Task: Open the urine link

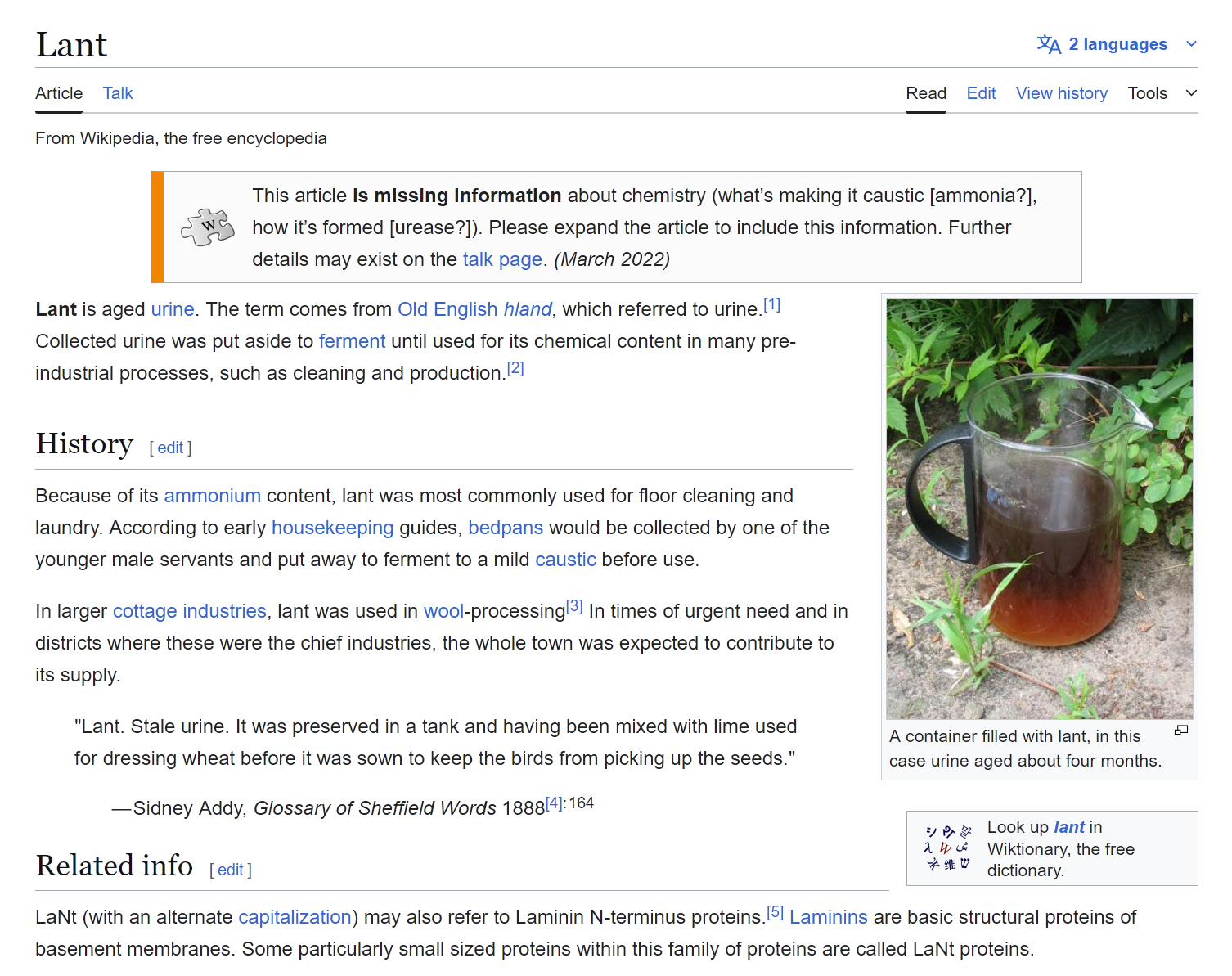Action: tap(173, 309)
